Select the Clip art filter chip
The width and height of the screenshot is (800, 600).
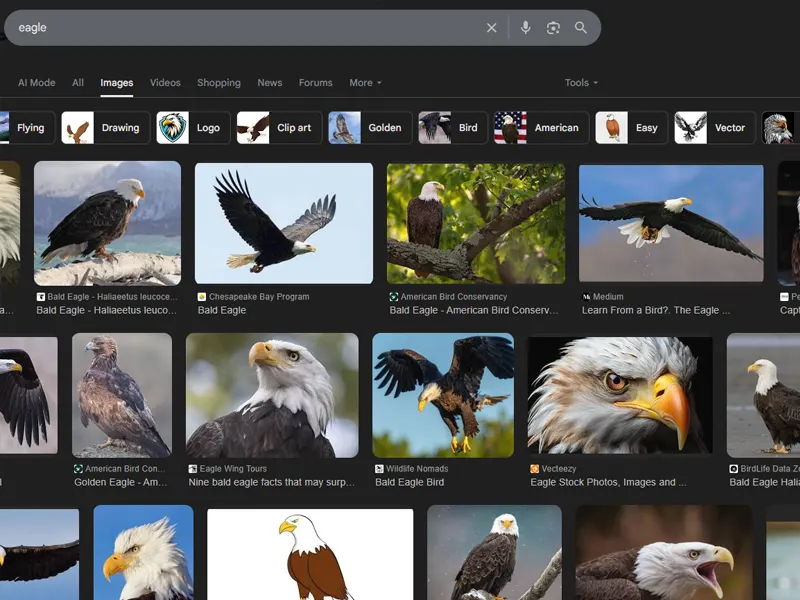point(277,128)
